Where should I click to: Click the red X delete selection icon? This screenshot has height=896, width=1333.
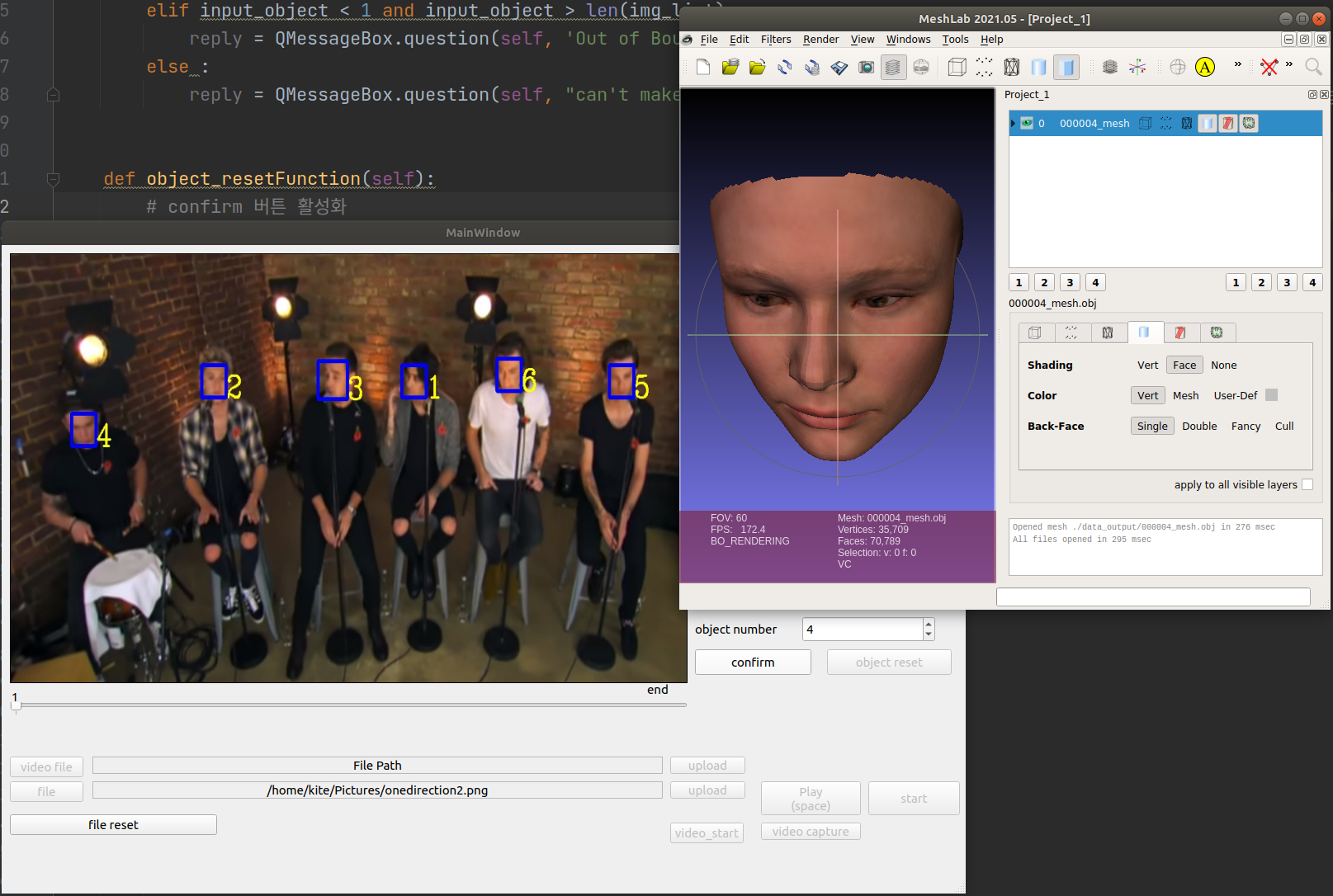pyautogui.click(x=1269, y=67)
